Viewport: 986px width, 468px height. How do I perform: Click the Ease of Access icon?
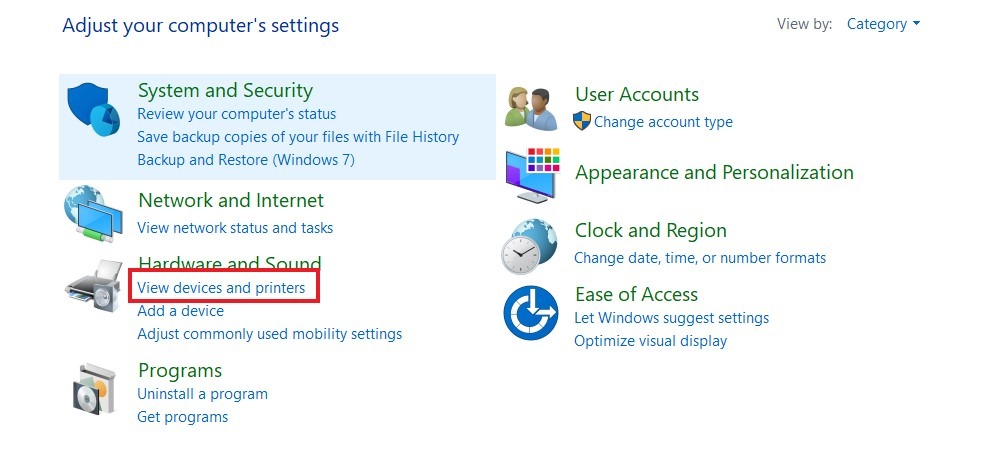530,313
